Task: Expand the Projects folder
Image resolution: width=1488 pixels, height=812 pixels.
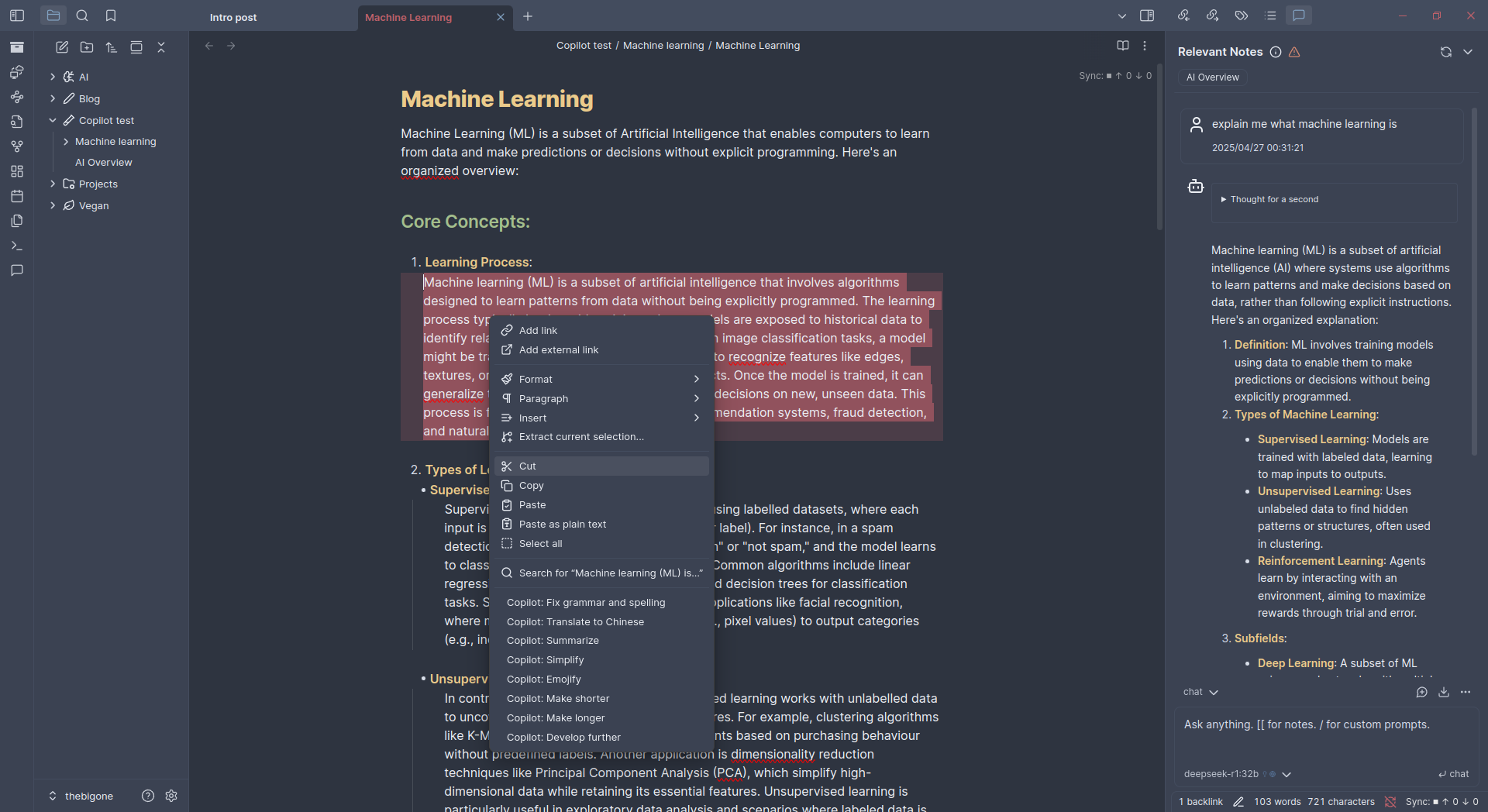Action: [x=53, y=184]
